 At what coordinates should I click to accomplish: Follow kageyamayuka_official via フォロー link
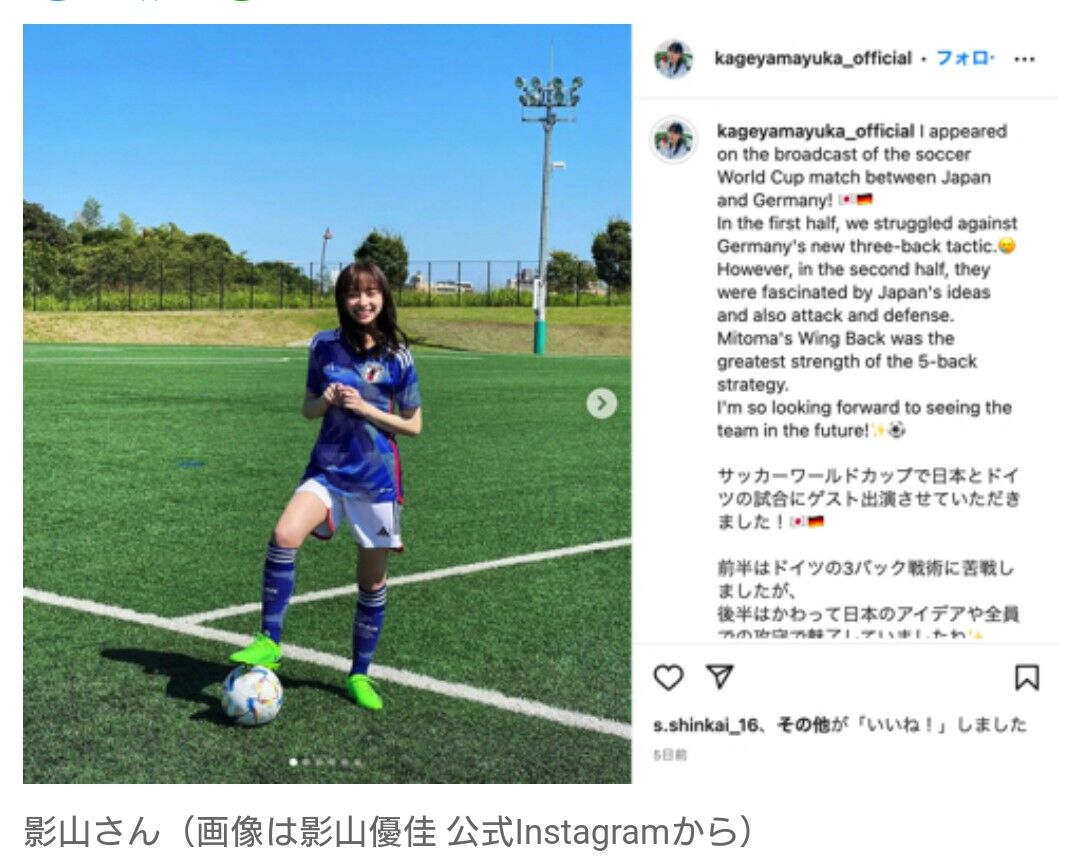965,59
